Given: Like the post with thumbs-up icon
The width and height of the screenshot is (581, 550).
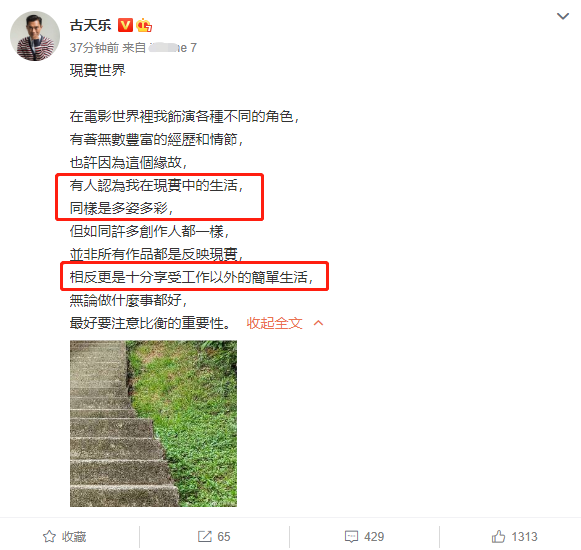Looking at the screenshot, I should pos(498,536).
